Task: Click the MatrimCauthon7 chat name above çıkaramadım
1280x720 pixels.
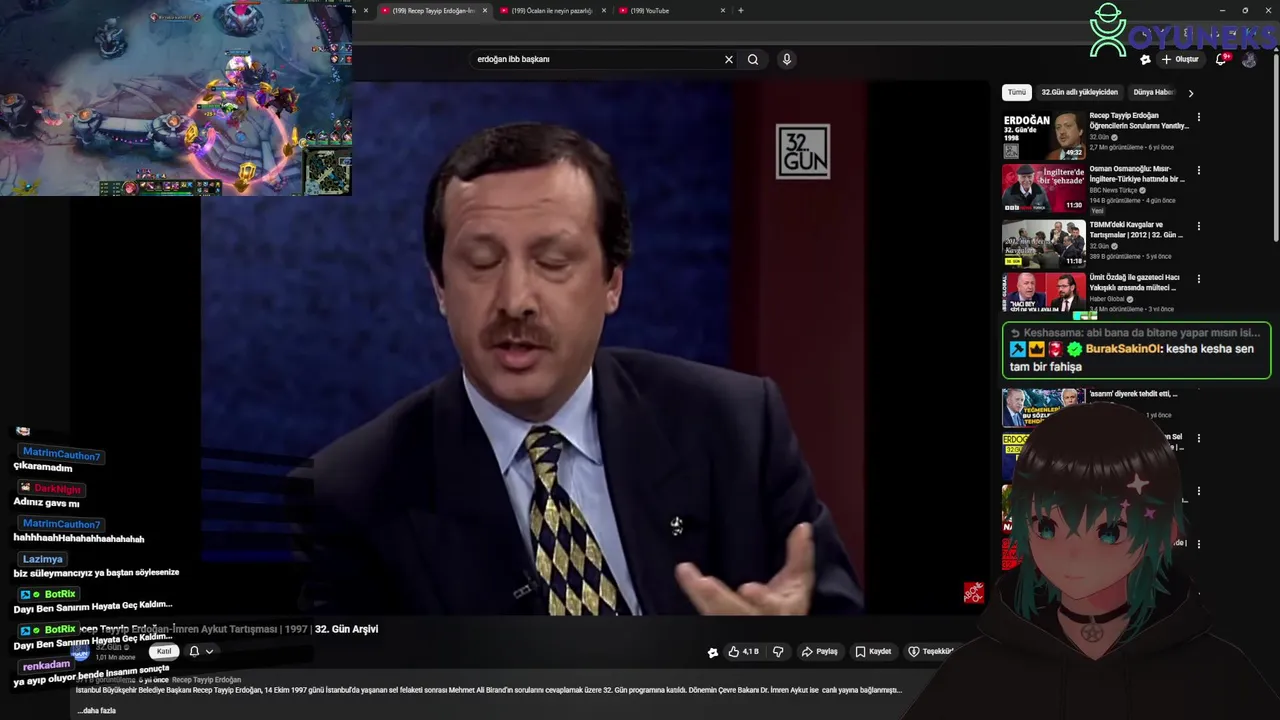Action: (61, 455)
